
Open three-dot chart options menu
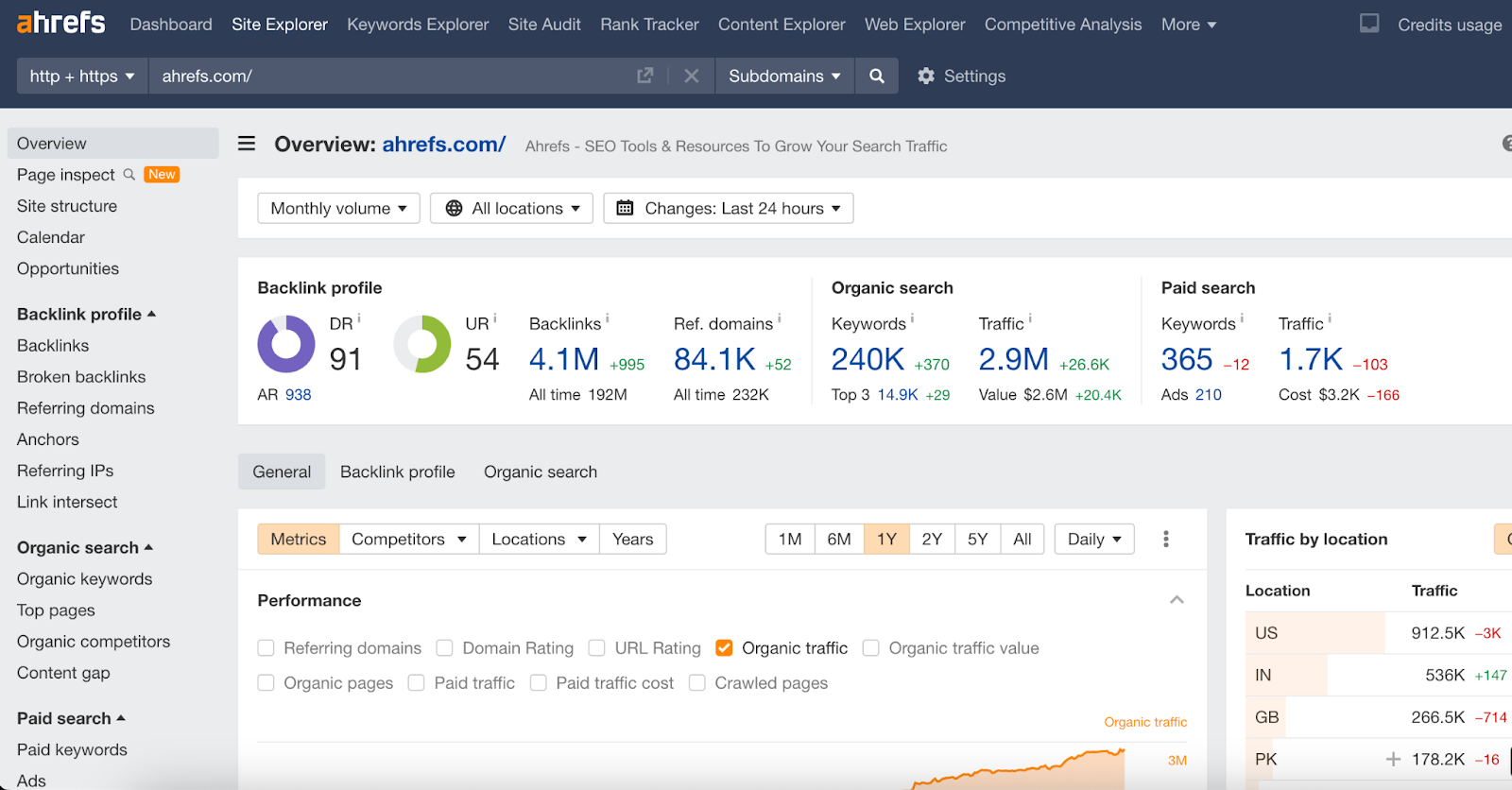click(x=1166, y=539)
